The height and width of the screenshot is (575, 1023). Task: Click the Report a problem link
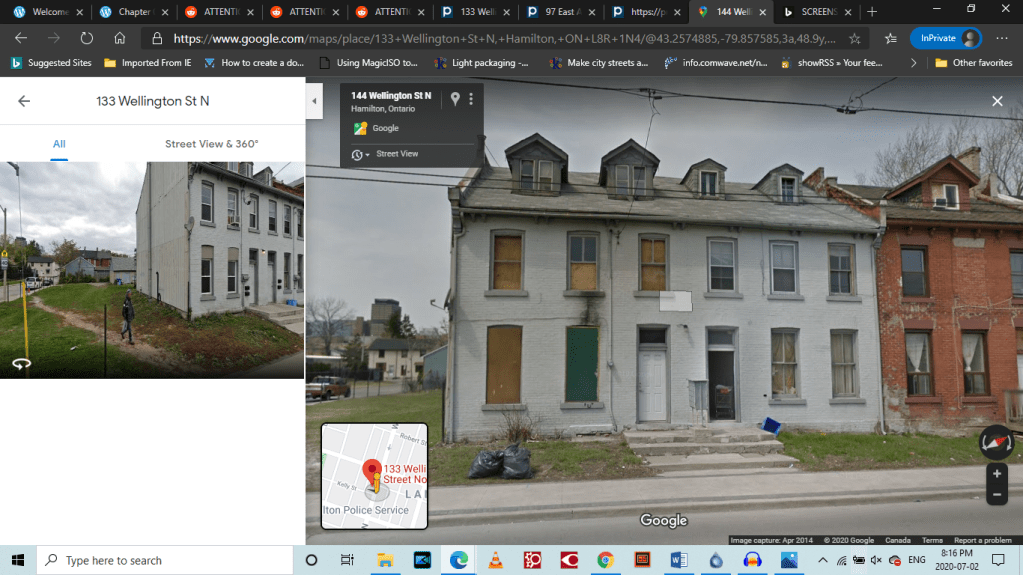(983, 540)
